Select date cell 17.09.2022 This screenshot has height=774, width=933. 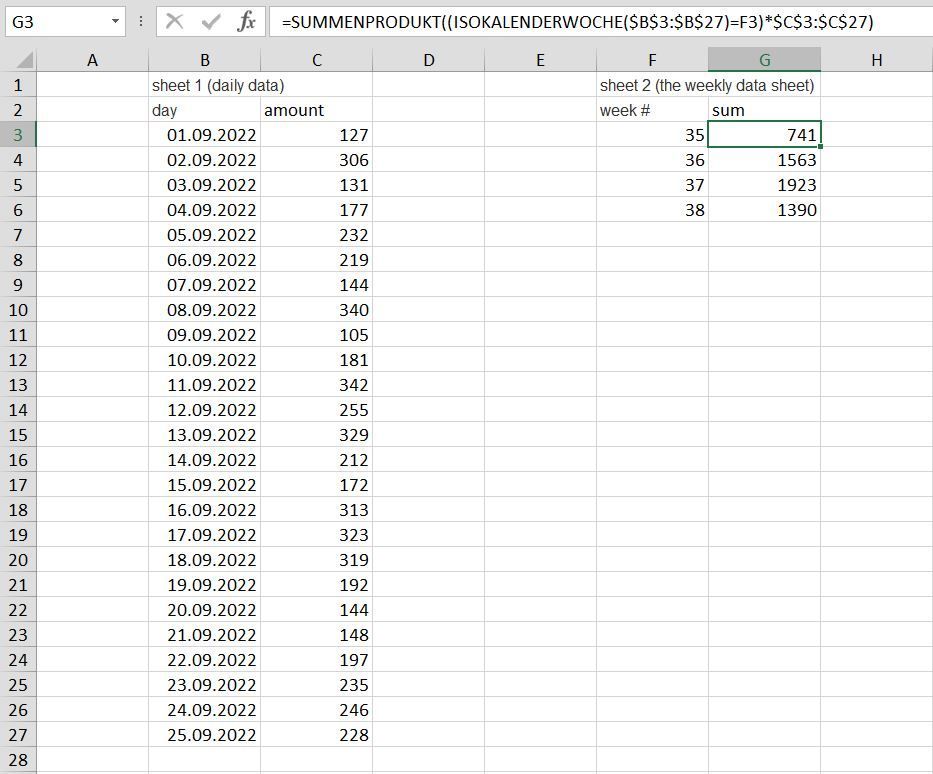coord(204,535)
